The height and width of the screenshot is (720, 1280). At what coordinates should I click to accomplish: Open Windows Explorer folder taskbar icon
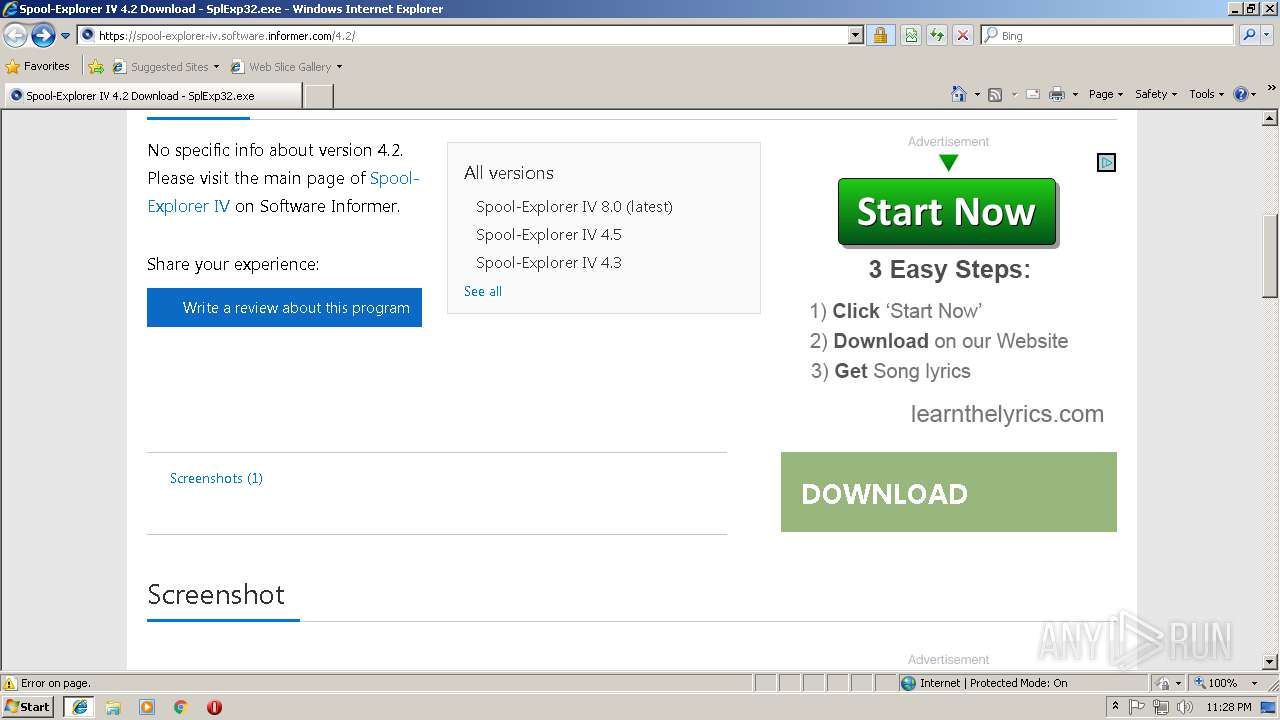[113, 707]
